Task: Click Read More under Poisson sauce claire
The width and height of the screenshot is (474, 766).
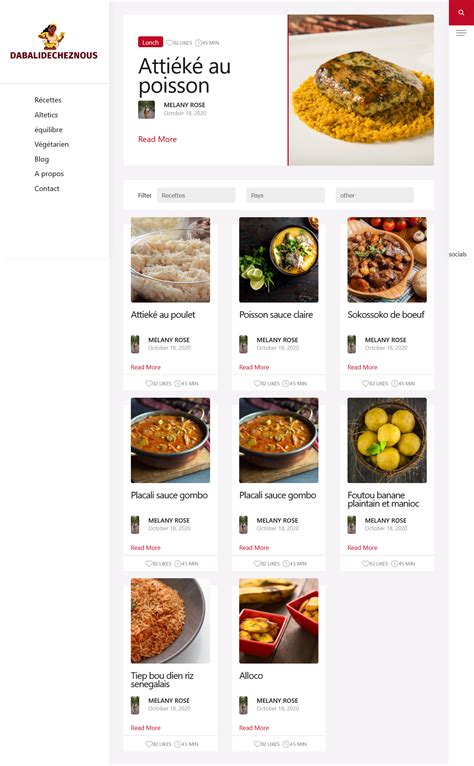Action: pos(254,367)
